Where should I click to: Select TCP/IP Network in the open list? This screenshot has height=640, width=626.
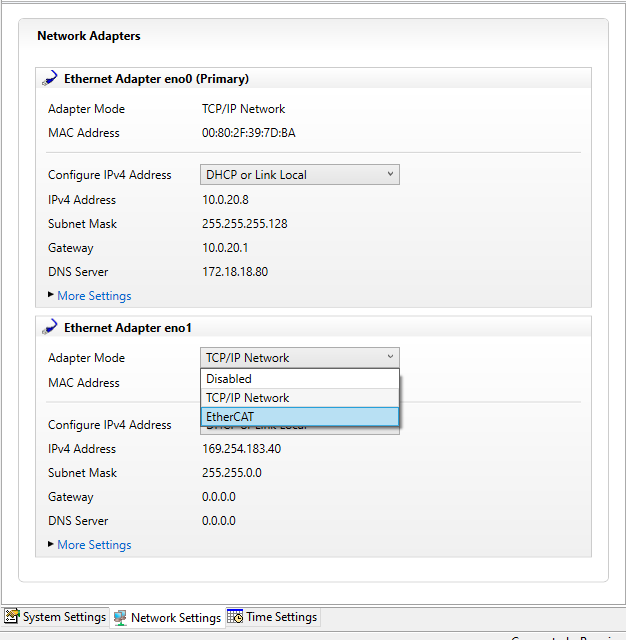point(300,398)
